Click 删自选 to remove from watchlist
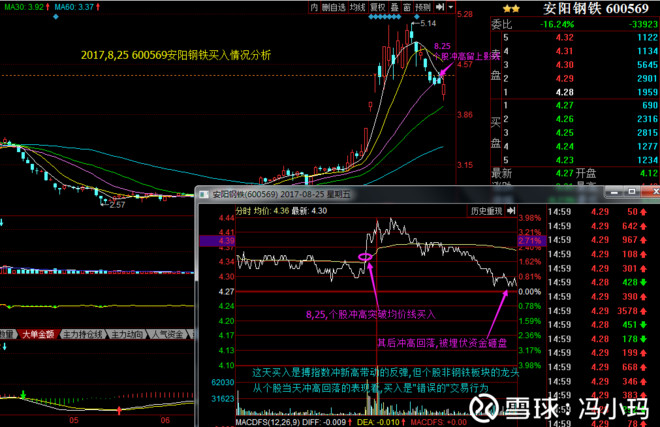The image size is (660, 427). (334, 7)
